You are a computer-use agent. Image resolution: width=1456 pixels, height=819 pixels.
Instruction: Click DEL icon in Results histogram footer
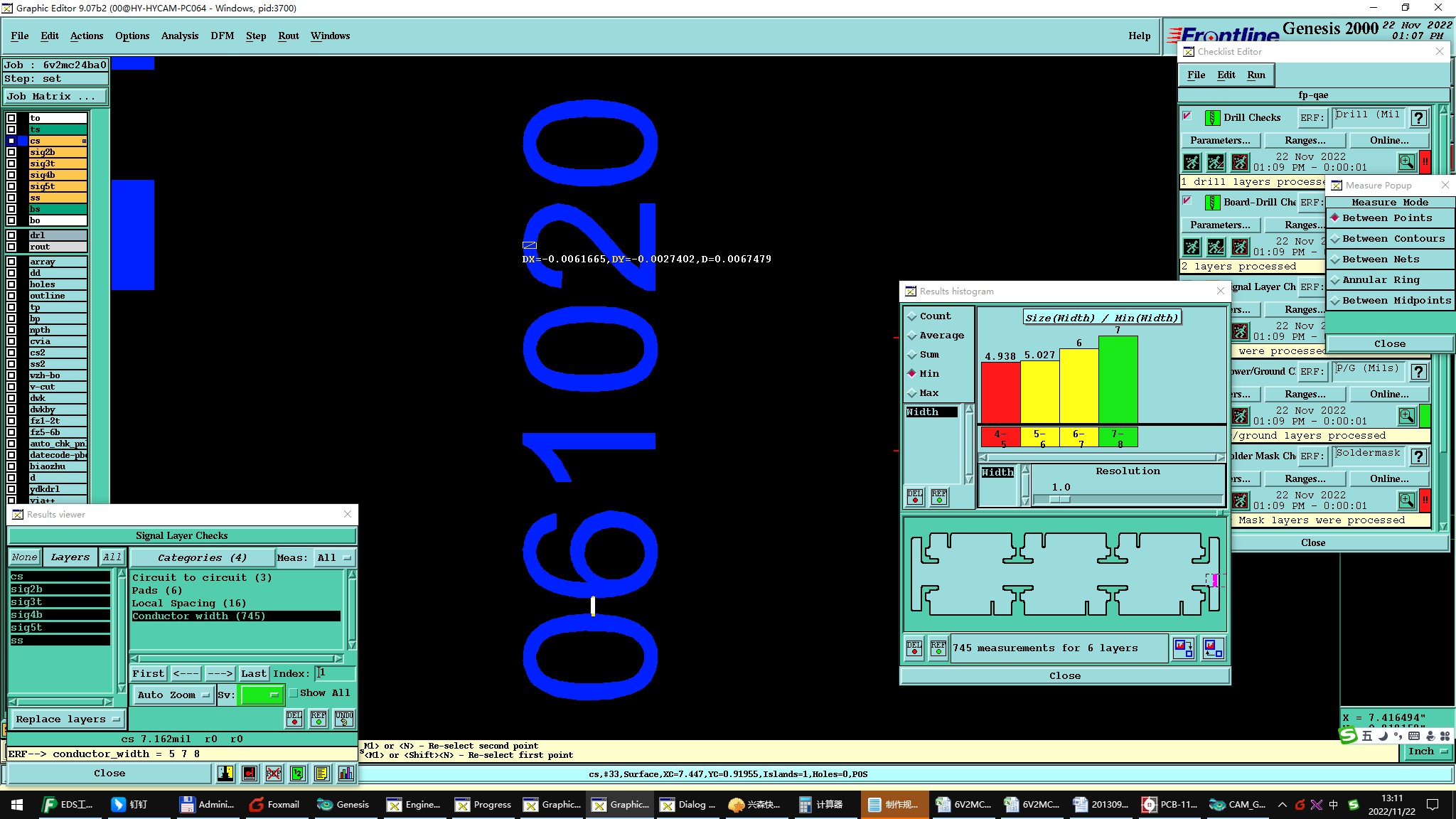pyautogui.click(x=914, y=648)
